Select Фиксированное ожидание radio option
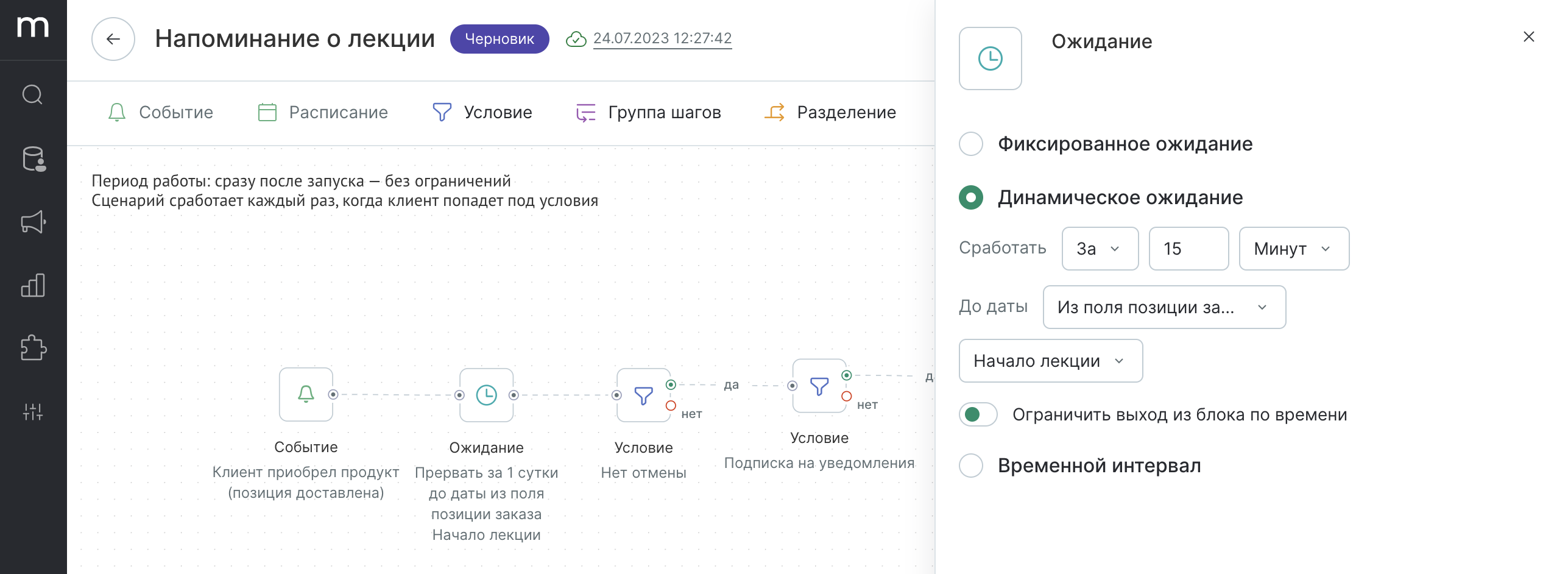1568x574 pixels. click(x=971, y=144)
